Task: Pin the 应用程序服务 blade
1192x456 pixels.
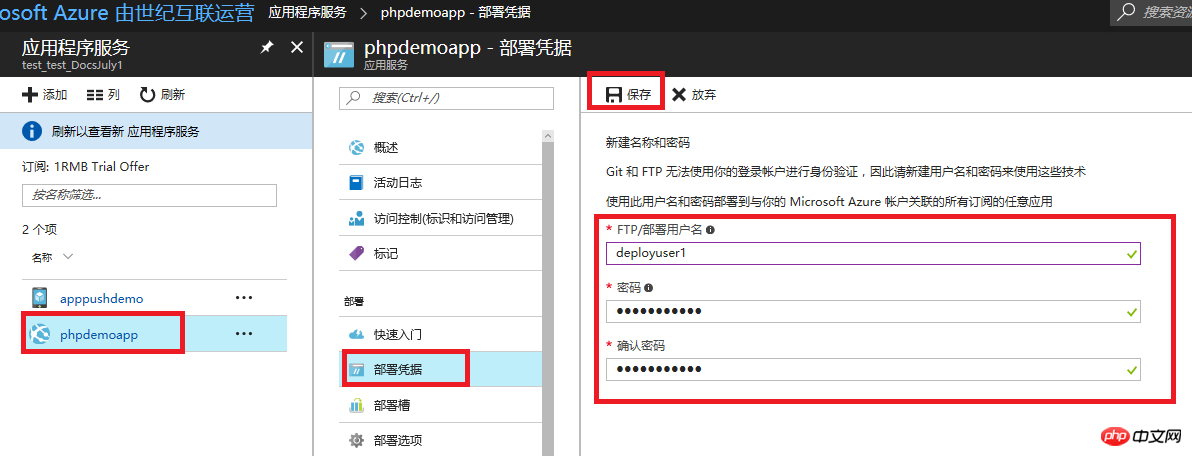Action: click(267, 47)
